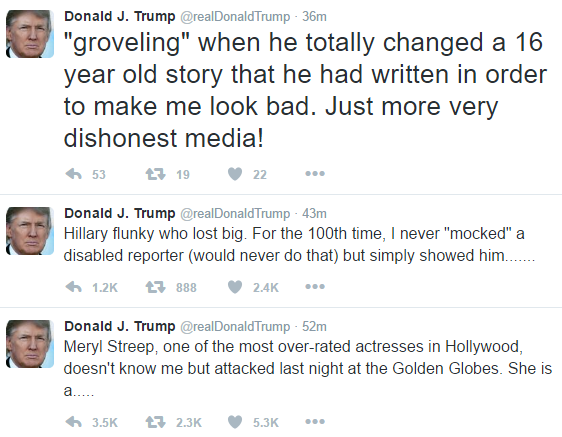The image size is (562, 437).
Task: Reply to the Meryl Streep tweet
Action: [x=74, y=422]
